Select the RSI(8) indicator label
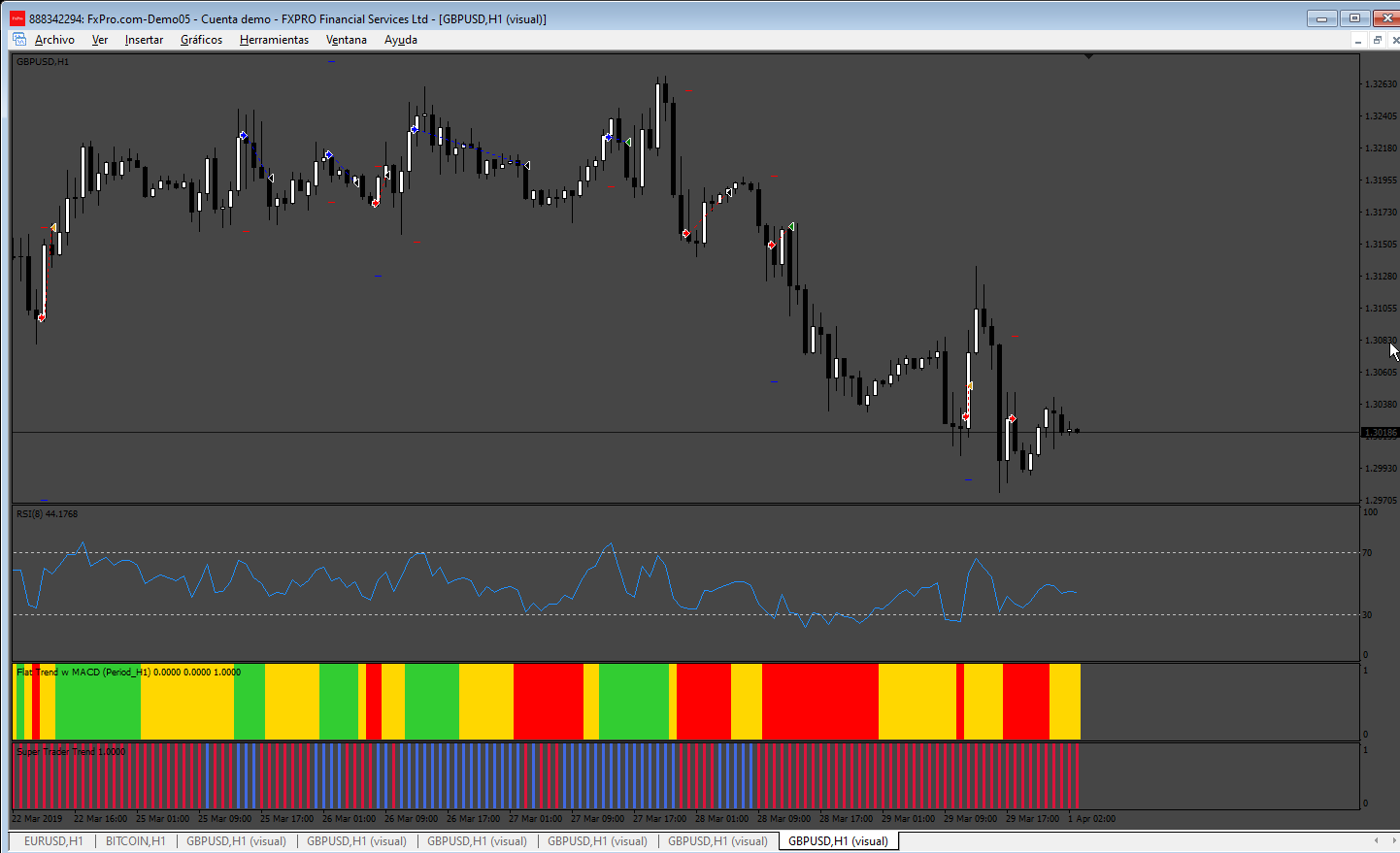The width and height of the screenshot is (1400, 853). [x=47, y=514]
